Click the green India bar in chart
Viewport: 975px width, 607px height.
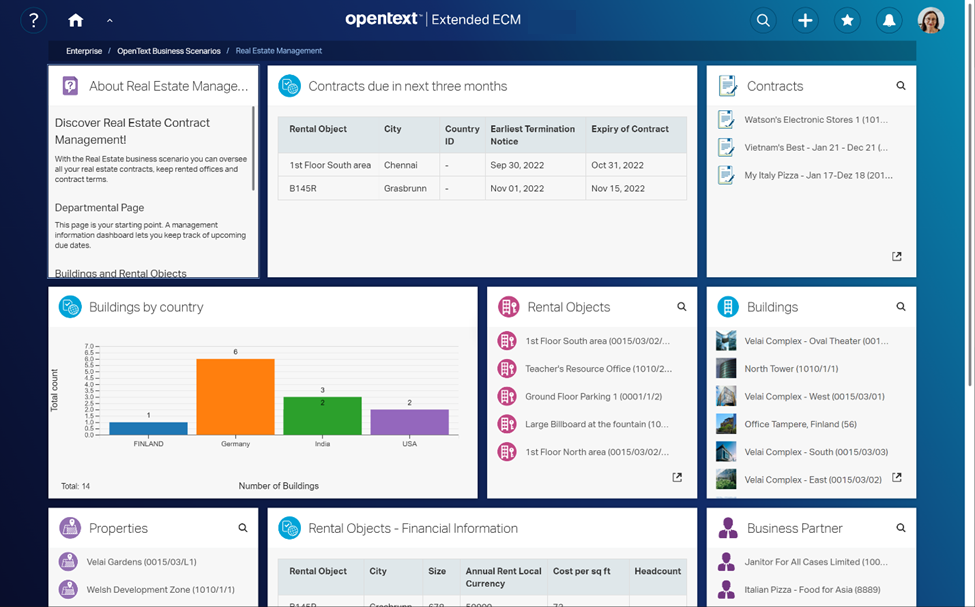(x=322, y=415)
